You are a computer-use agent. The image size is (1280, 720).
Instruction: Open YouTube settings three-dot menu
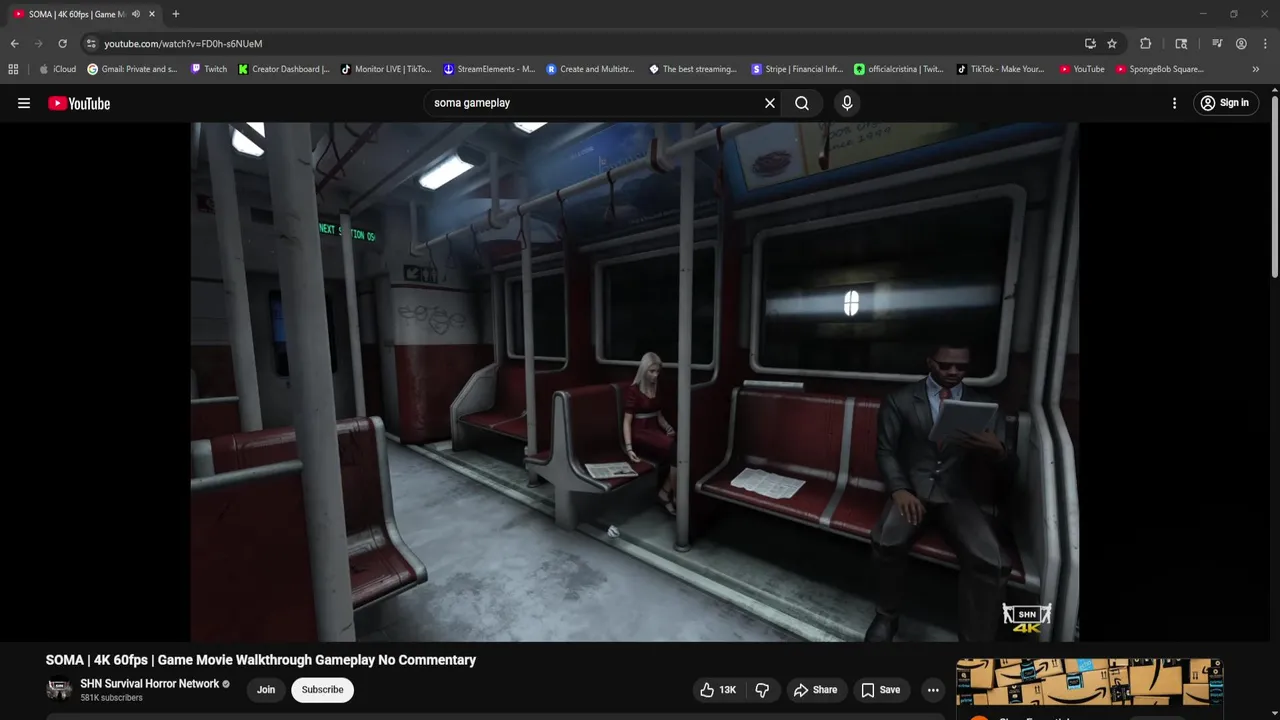click(1174, 103)
